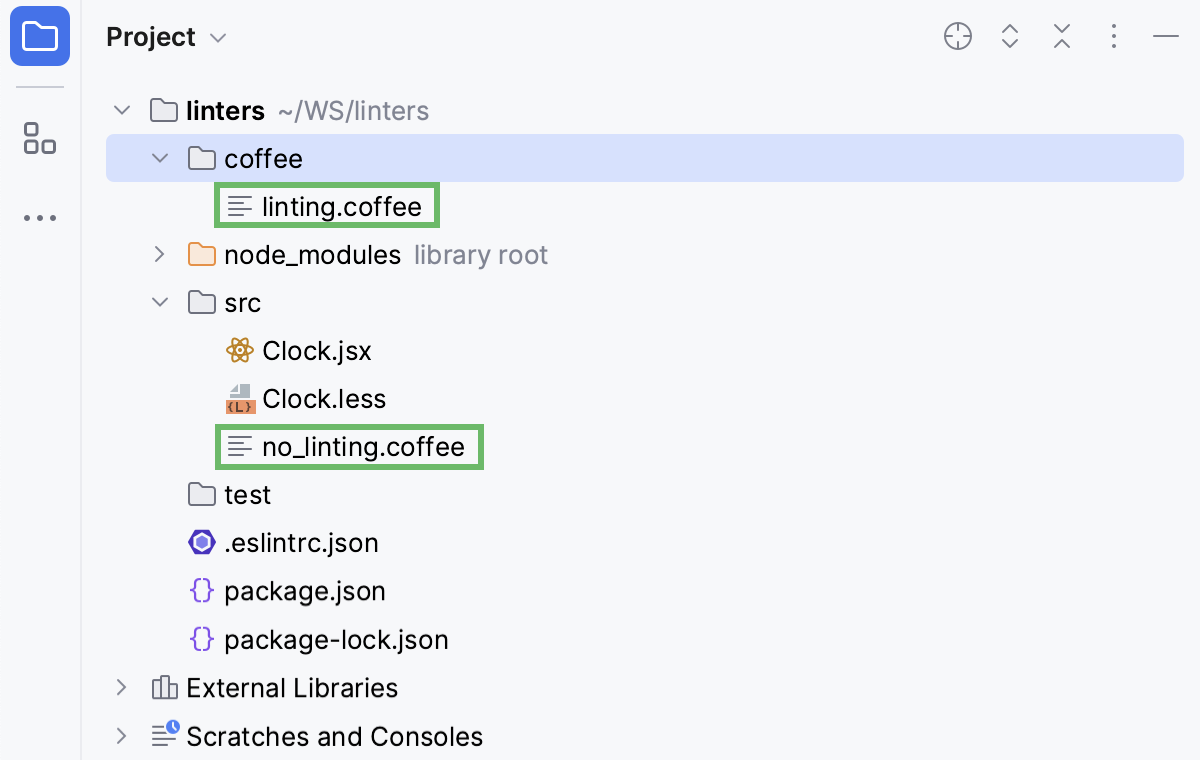Click the Structure tool window icon
This screenshot has height=760, width=1200.
click(x=40, y=139)
